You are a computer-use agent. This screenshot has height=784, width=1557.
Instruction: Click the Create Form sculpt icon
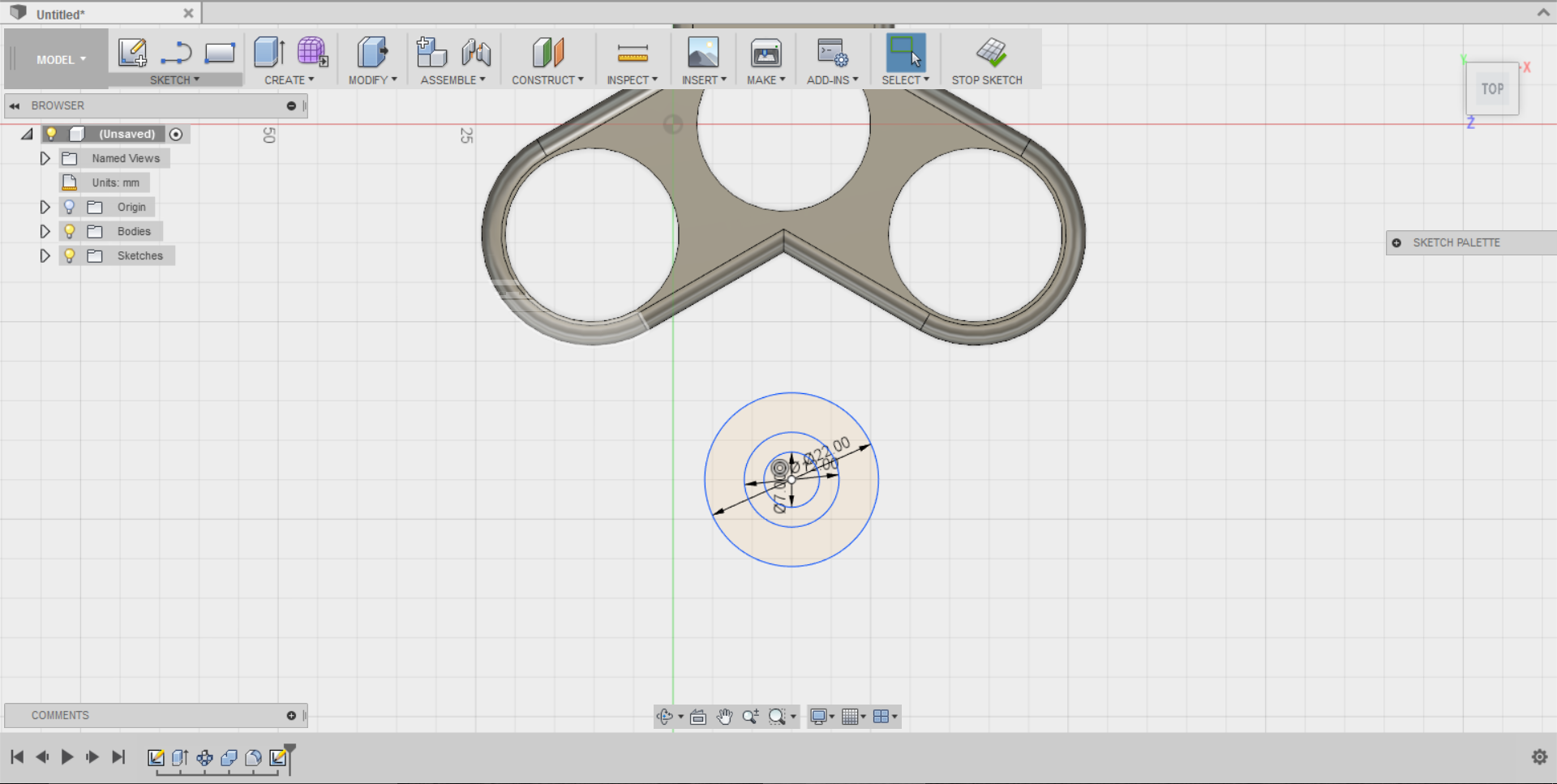click(312, 52)
